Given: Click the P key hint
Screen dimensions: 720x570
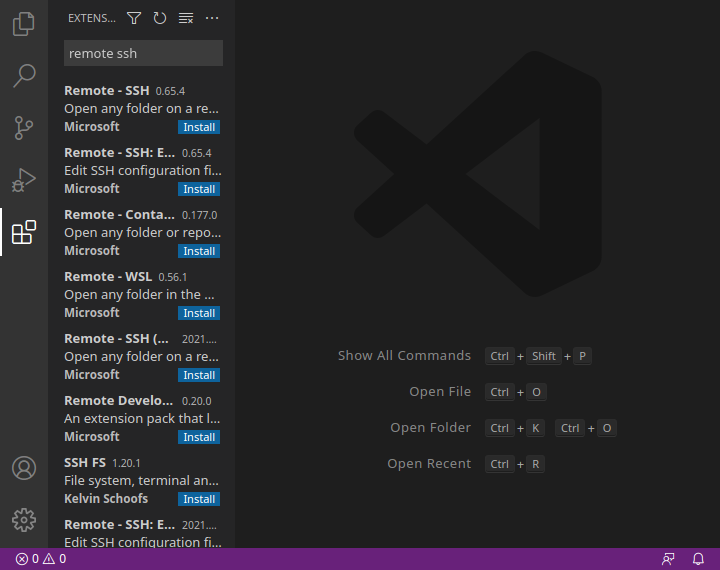Looking at the screenshot, I should pyautogui.click(x=582, y=356).
